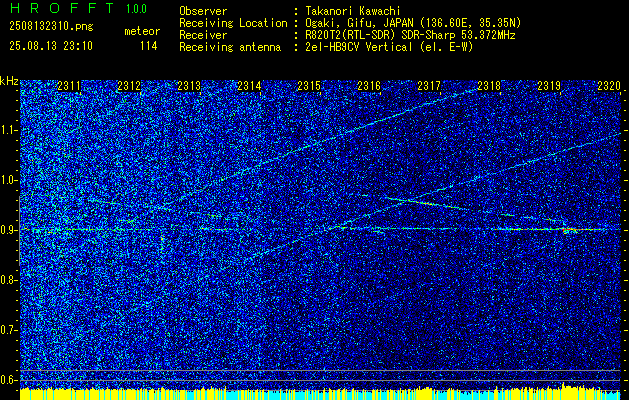
Task: Click the 2315 time marker
Action: tap(309, 86)
